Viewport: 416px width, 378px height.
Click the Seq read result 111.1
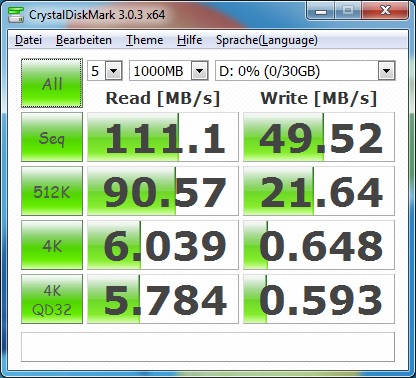[x=163, y=137]
